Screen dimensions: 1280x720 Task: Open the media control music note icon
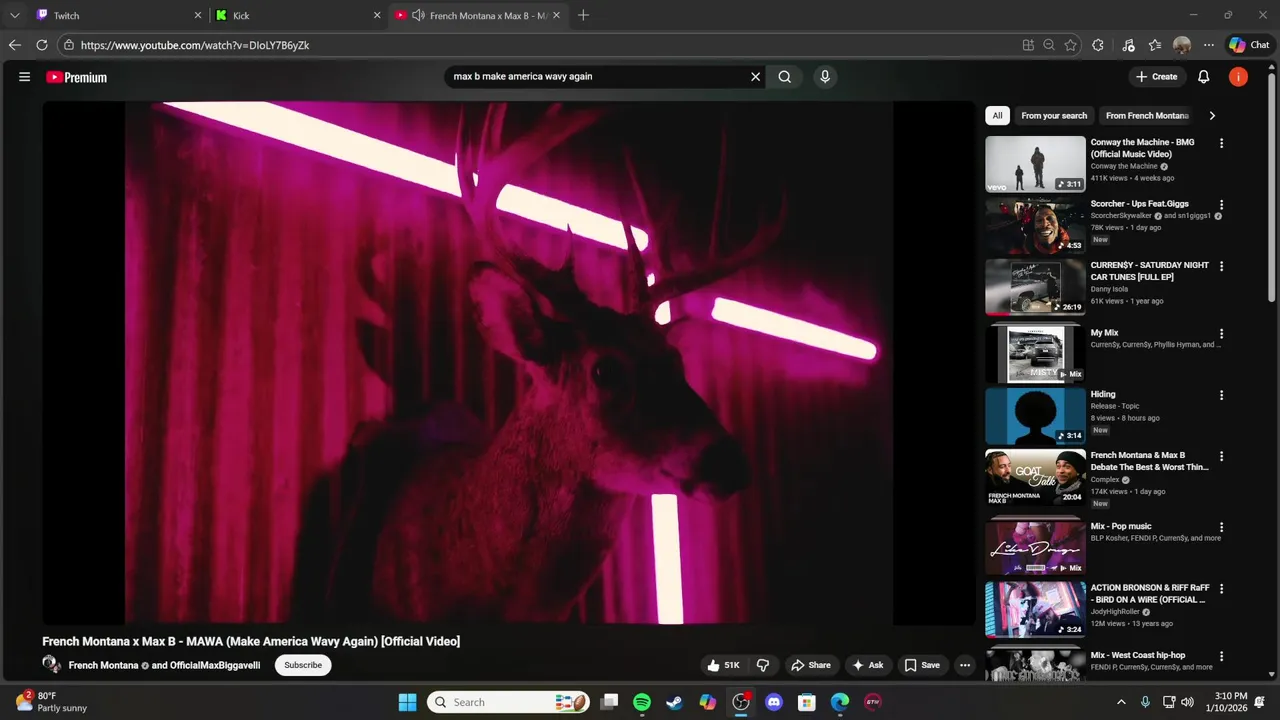click(1128, 45)
